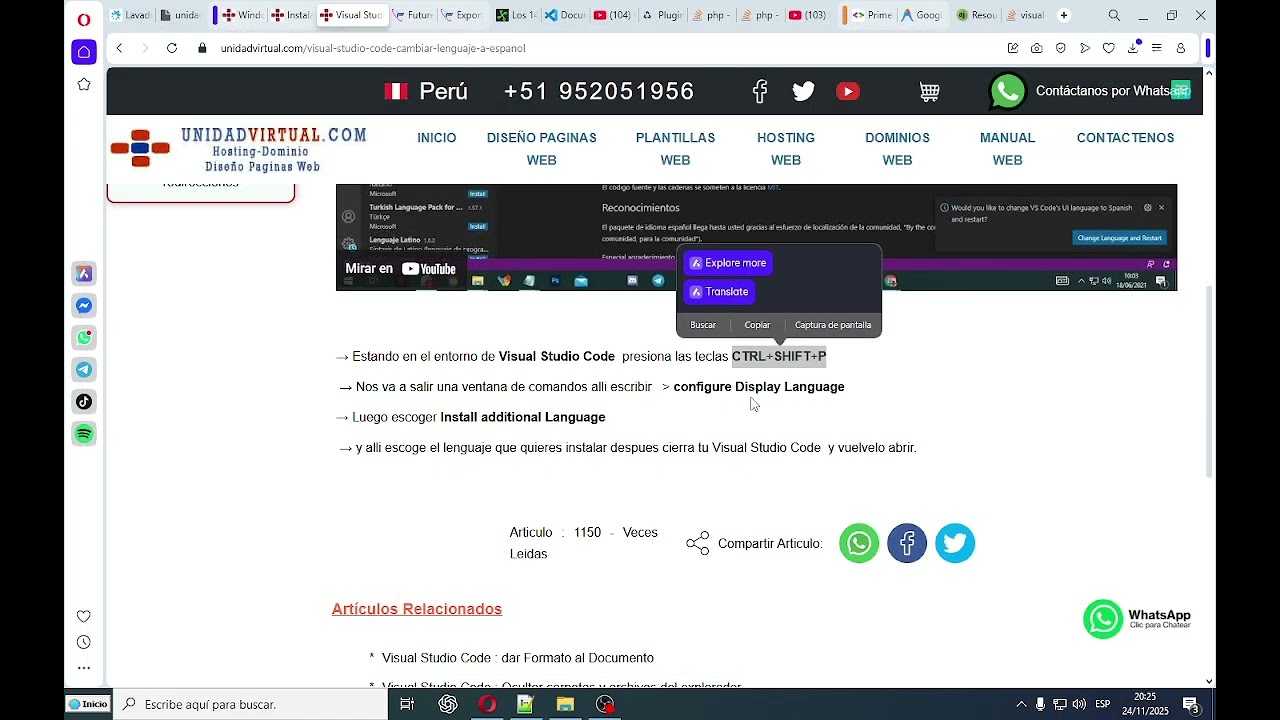Open the website's YouTube header icon
Viewport: 1280px width, 720px height.
tap(848, 91)
